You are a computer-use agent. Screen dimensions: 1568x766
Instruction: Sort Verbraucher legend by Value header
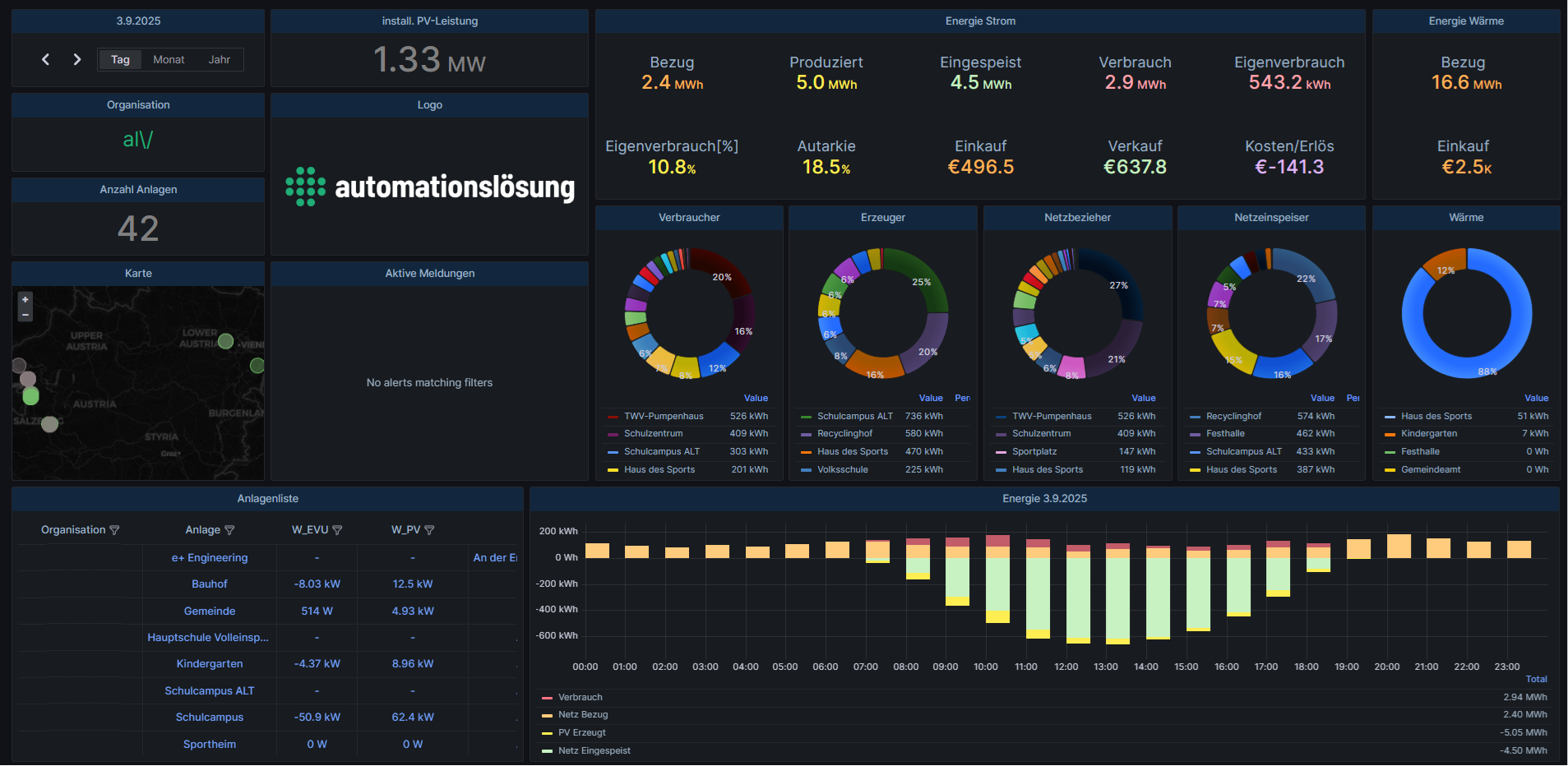click(756, 398)
